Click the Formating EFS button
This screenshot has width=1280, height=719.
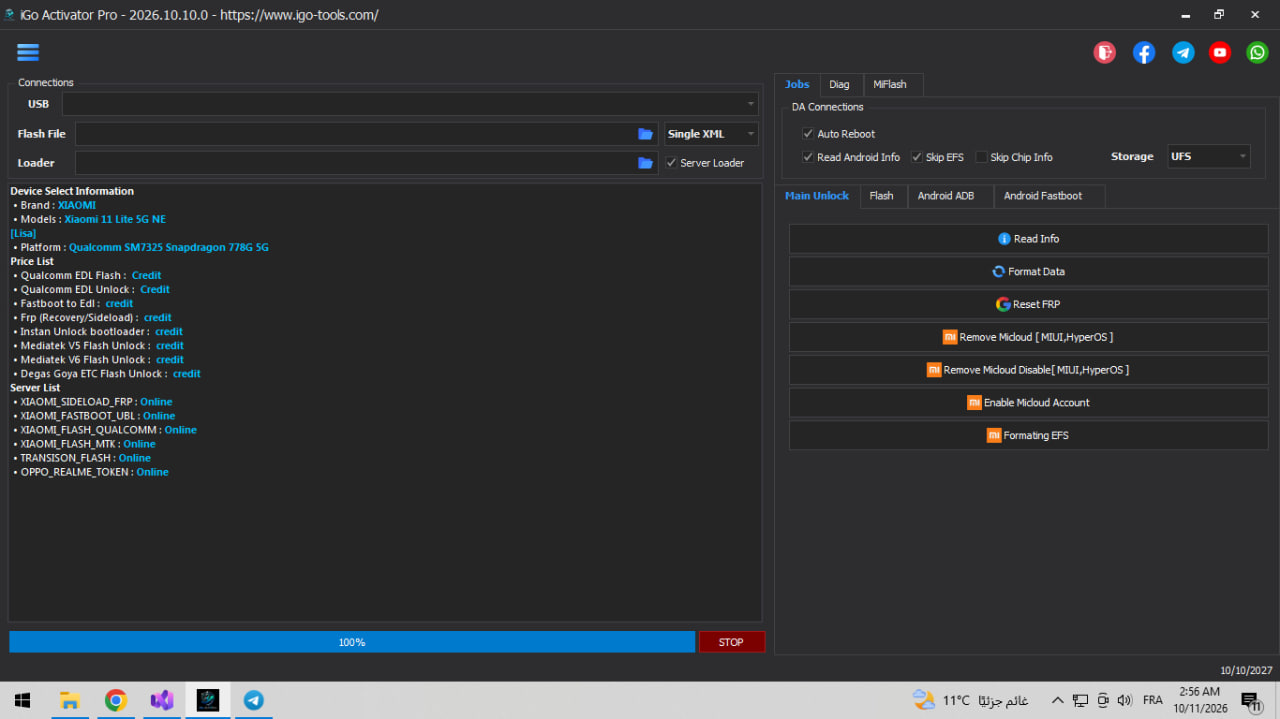click(1028, 435)
